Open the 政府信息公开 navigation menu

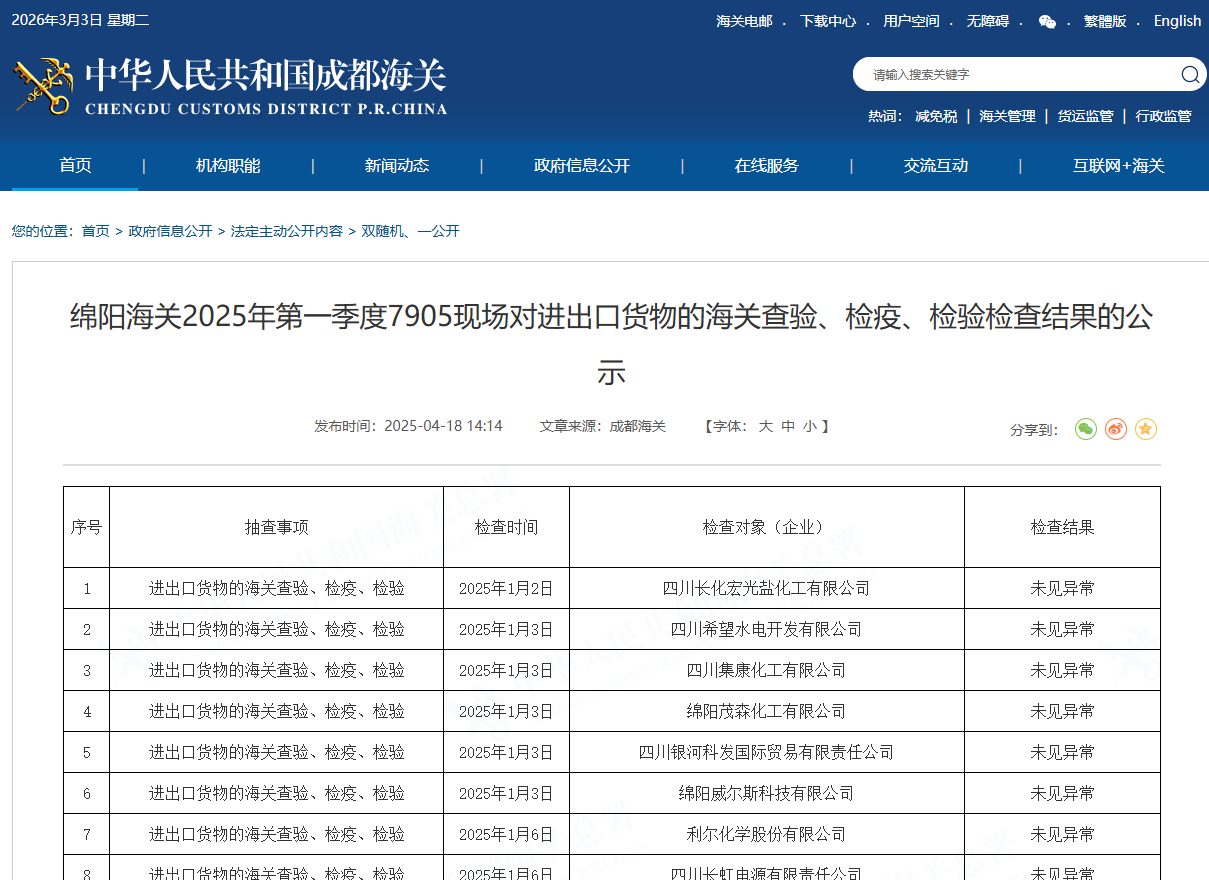coord(582,166)
